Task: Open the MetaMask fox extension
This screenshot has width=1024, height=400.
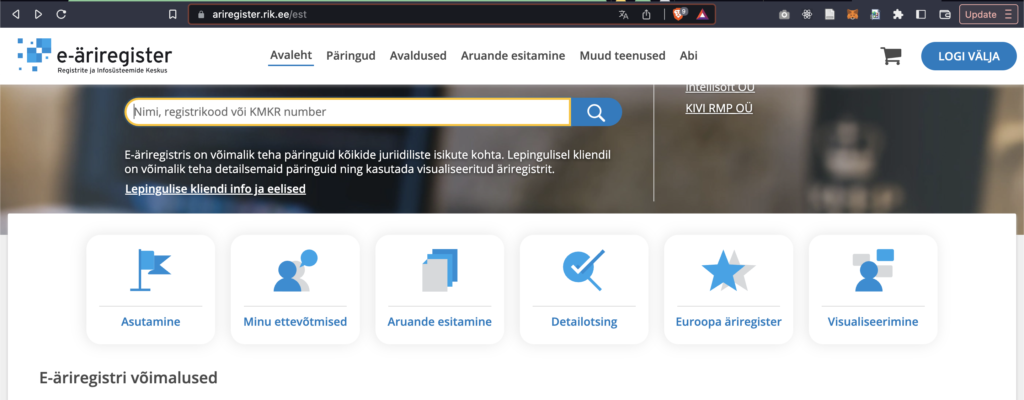Action: point(852,14)
